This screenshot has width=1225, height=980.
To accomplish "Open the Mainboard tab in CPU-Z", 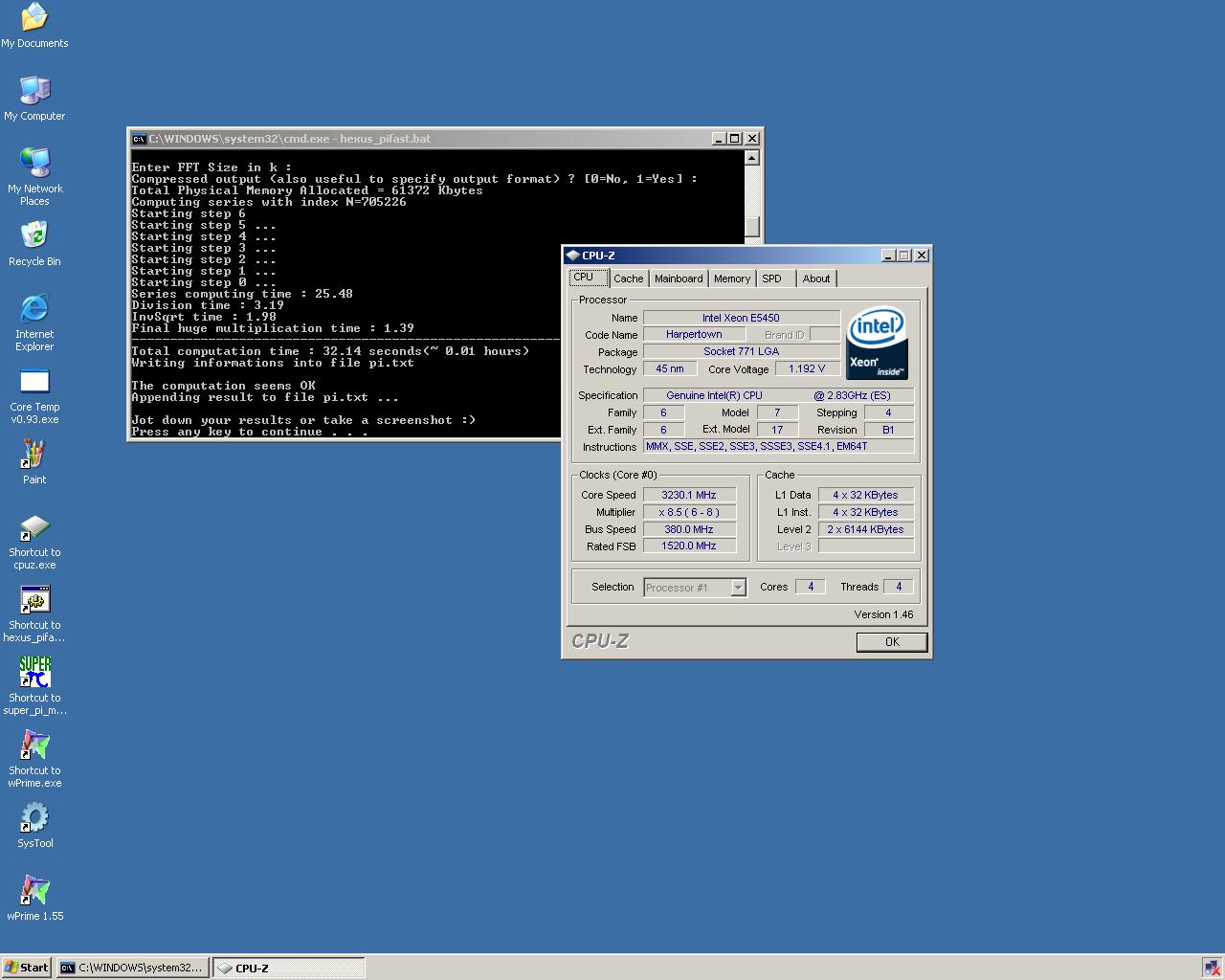I will click(x=679, y=278).
